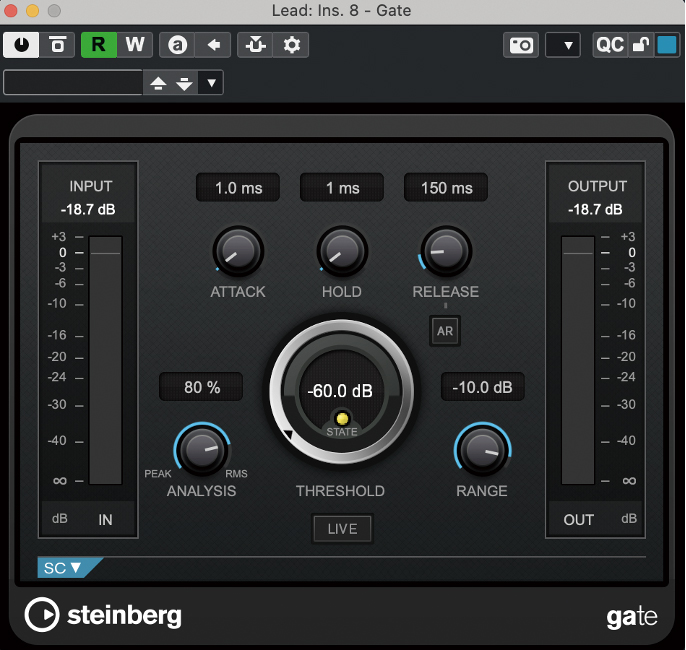Click the blue color square indicator
The height and width of the screenshot is (650, 686).
(x=667, y=45)
